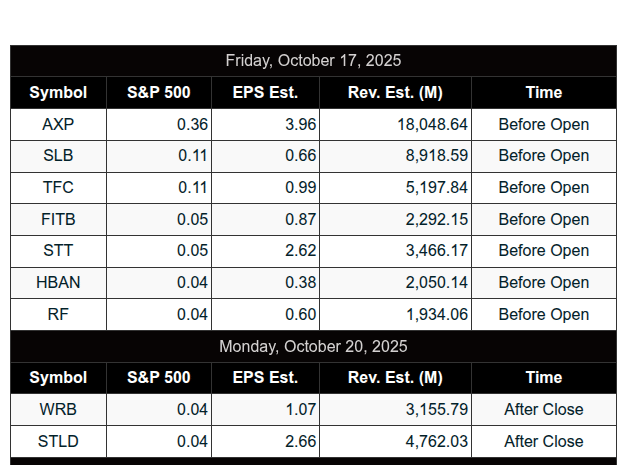Click the WRB ticker symbol
623x465 pixels.
pos(58,409)
